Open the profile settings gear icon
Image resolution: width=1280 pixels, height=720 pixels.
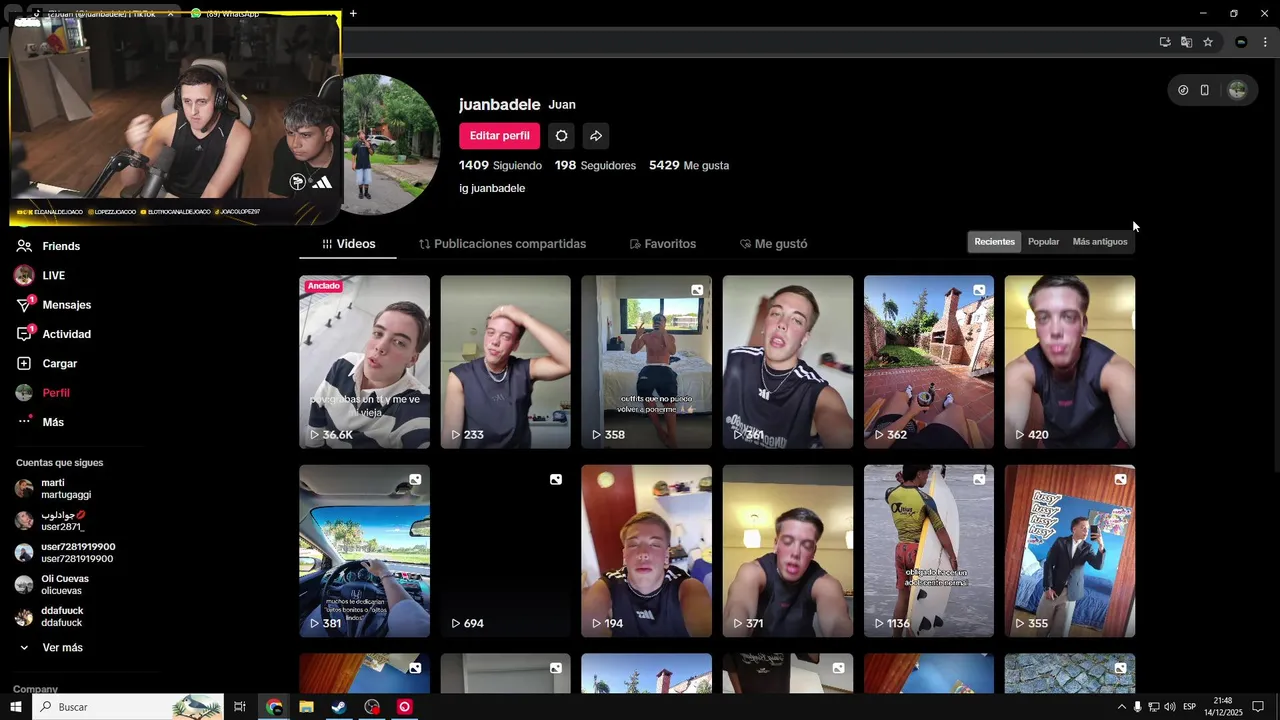click(x=562, y=136)
